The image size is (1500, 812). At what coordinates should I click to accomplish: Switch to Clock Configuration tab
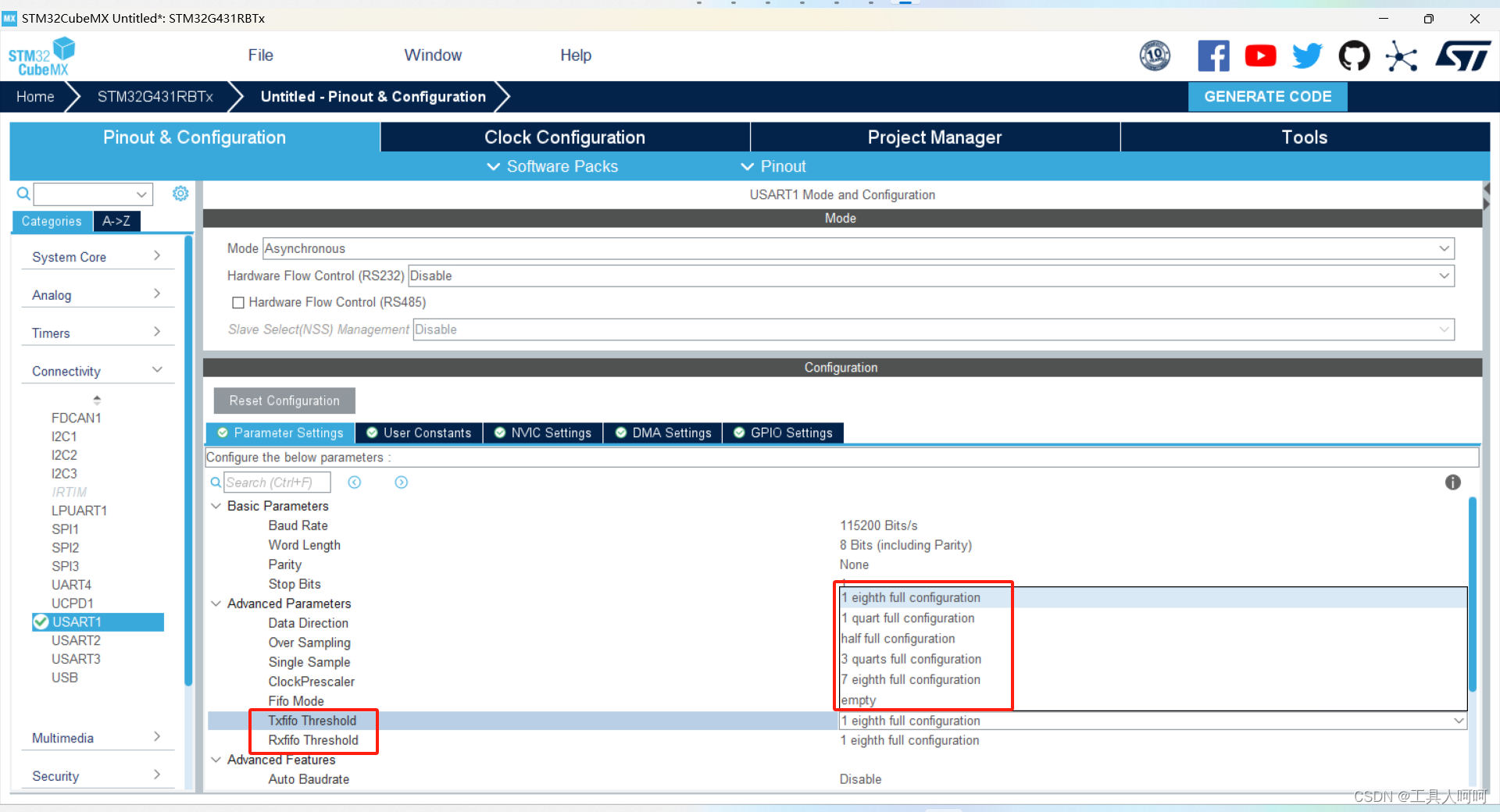tap(565, 137)
